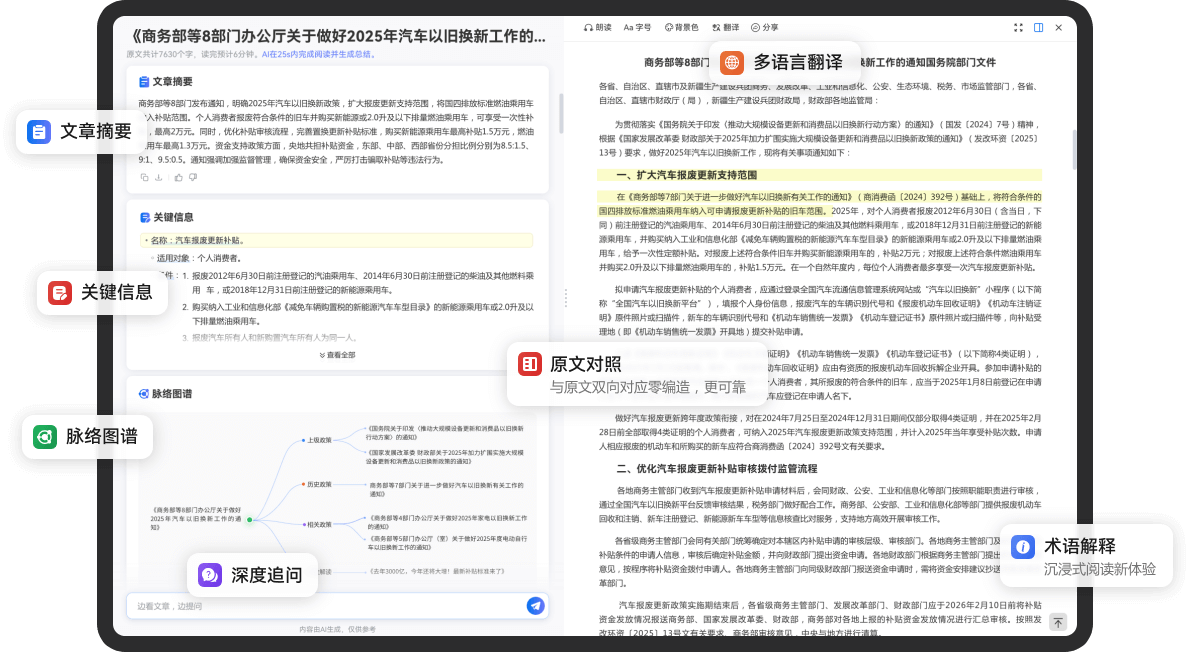This screenshot has width=1189, height=652.
Task: Click the 关键信息 section header icon
Action: (145, 218)
